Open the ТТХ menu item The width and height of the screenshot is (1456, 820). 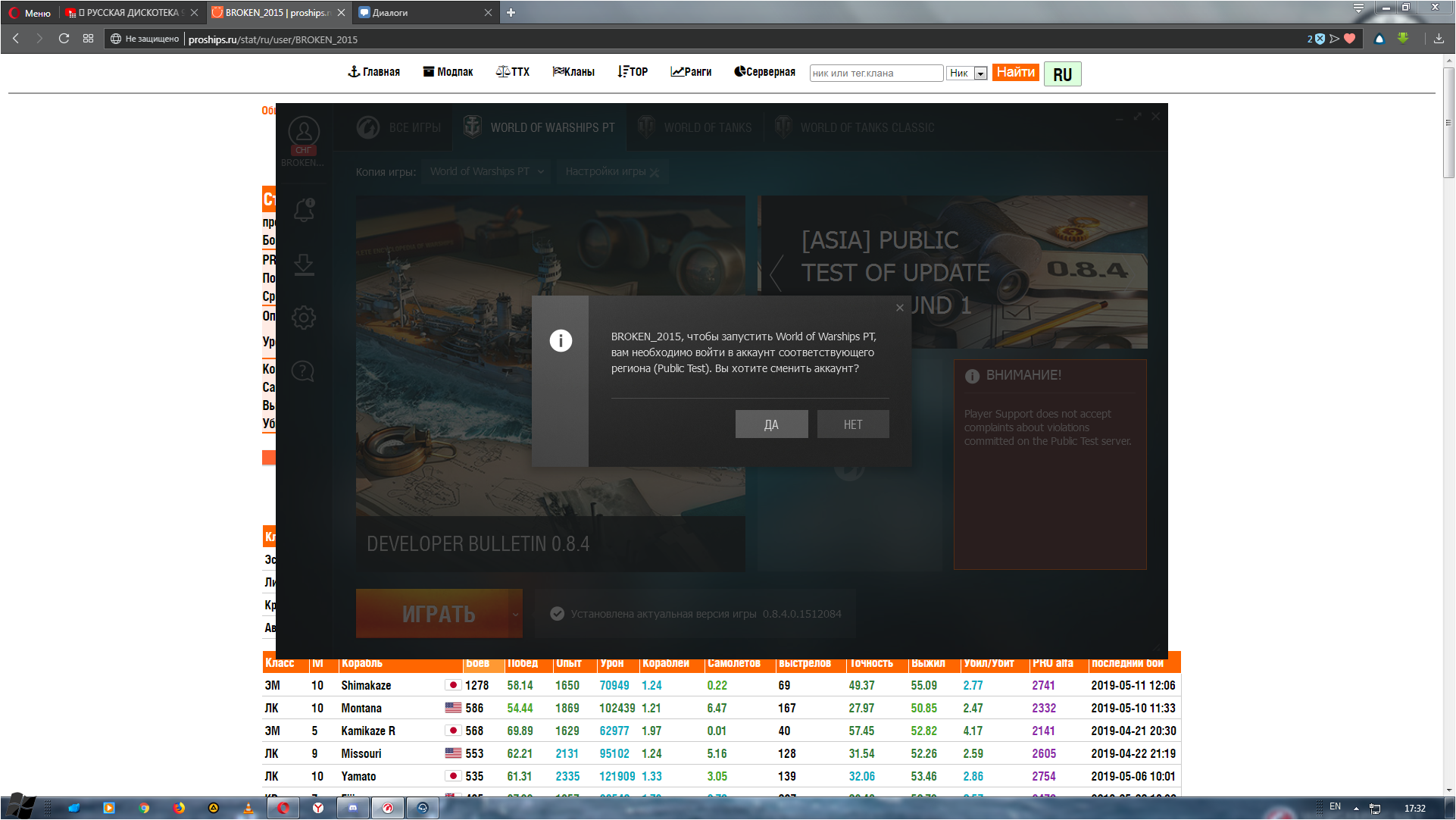pyautogui.click(x=513, y=72)
